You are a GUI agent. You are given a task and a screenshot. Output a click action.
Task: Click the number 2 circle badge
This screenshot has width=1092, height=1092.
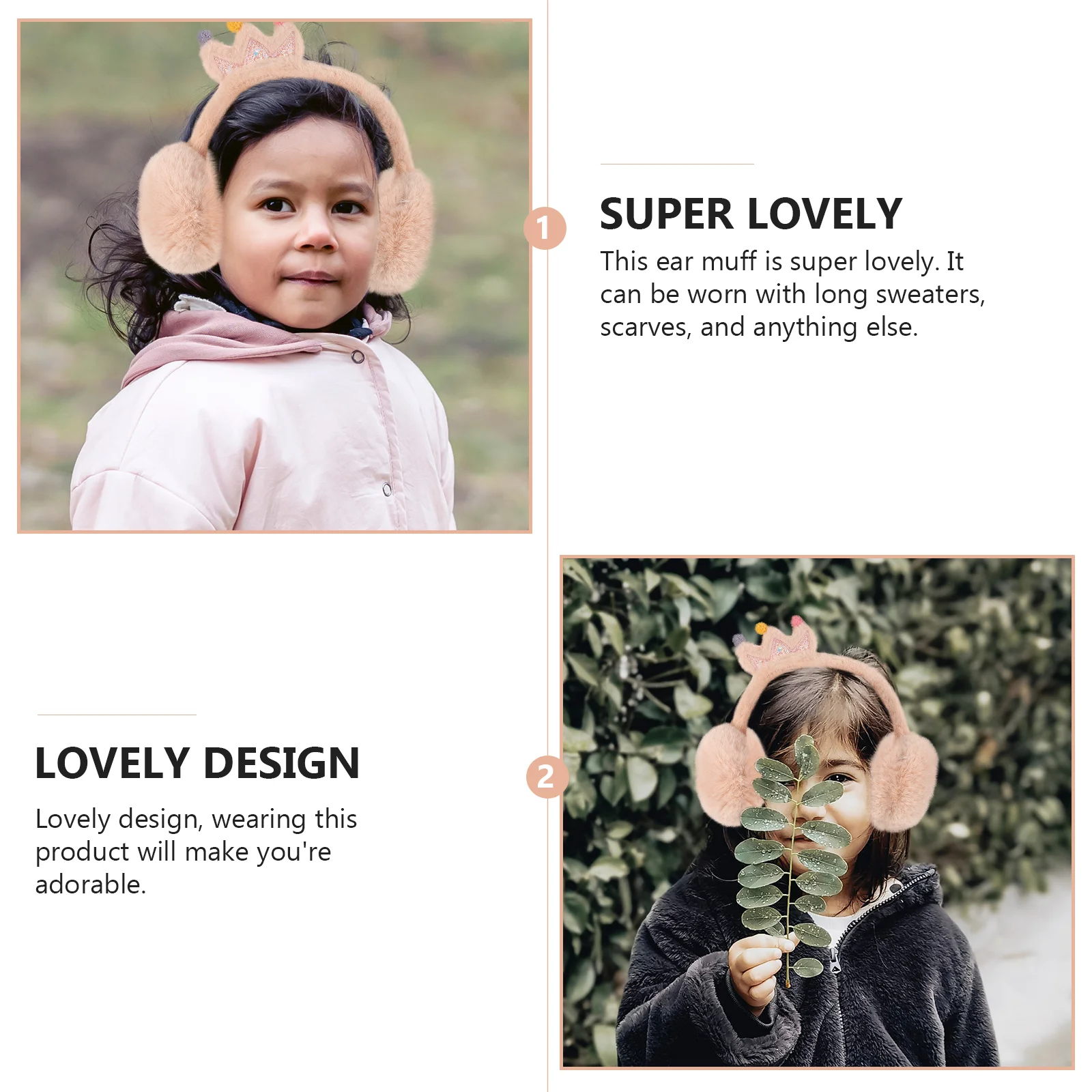[x=547, y=777]
